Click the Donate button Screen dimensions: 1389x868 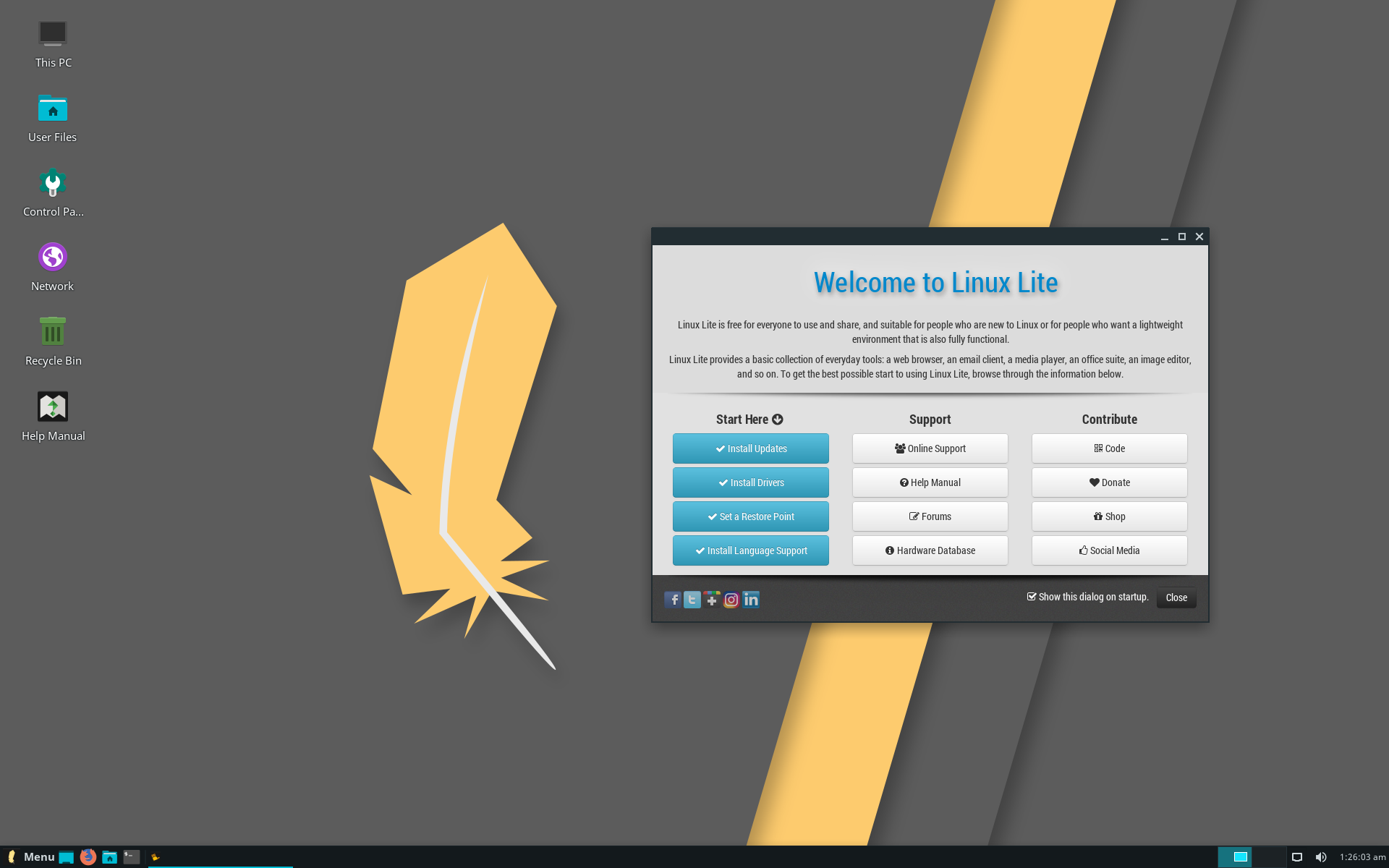(x=1110, y=482)
